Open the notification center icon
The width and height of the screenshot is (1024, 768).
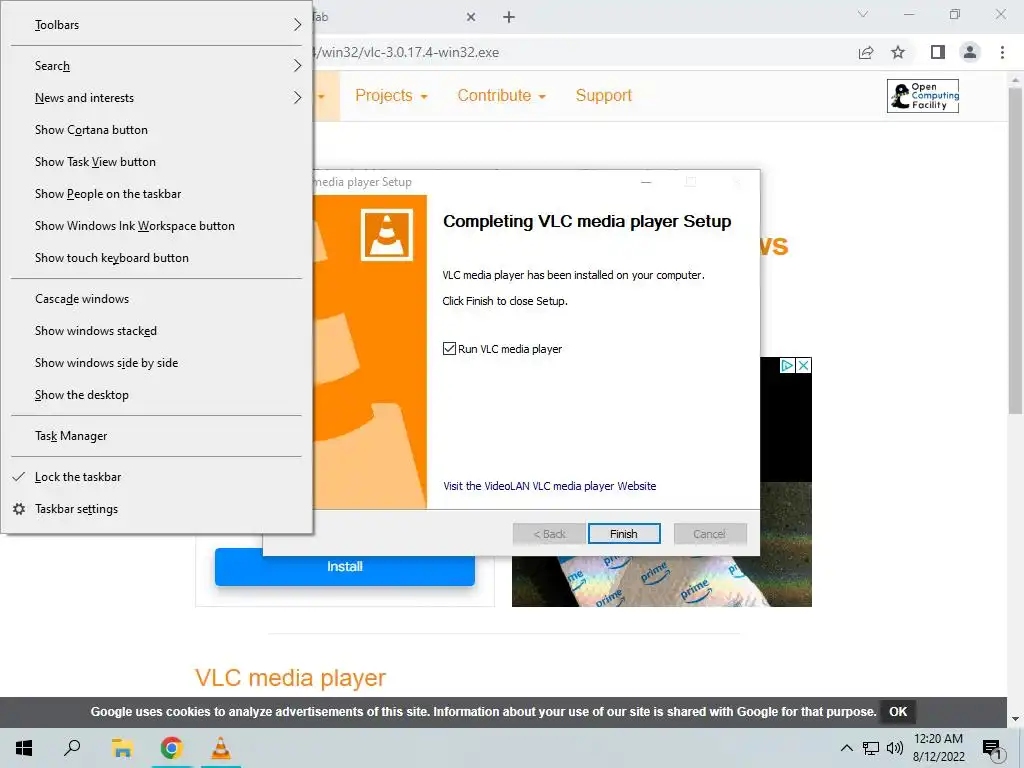tap(992, 749)
